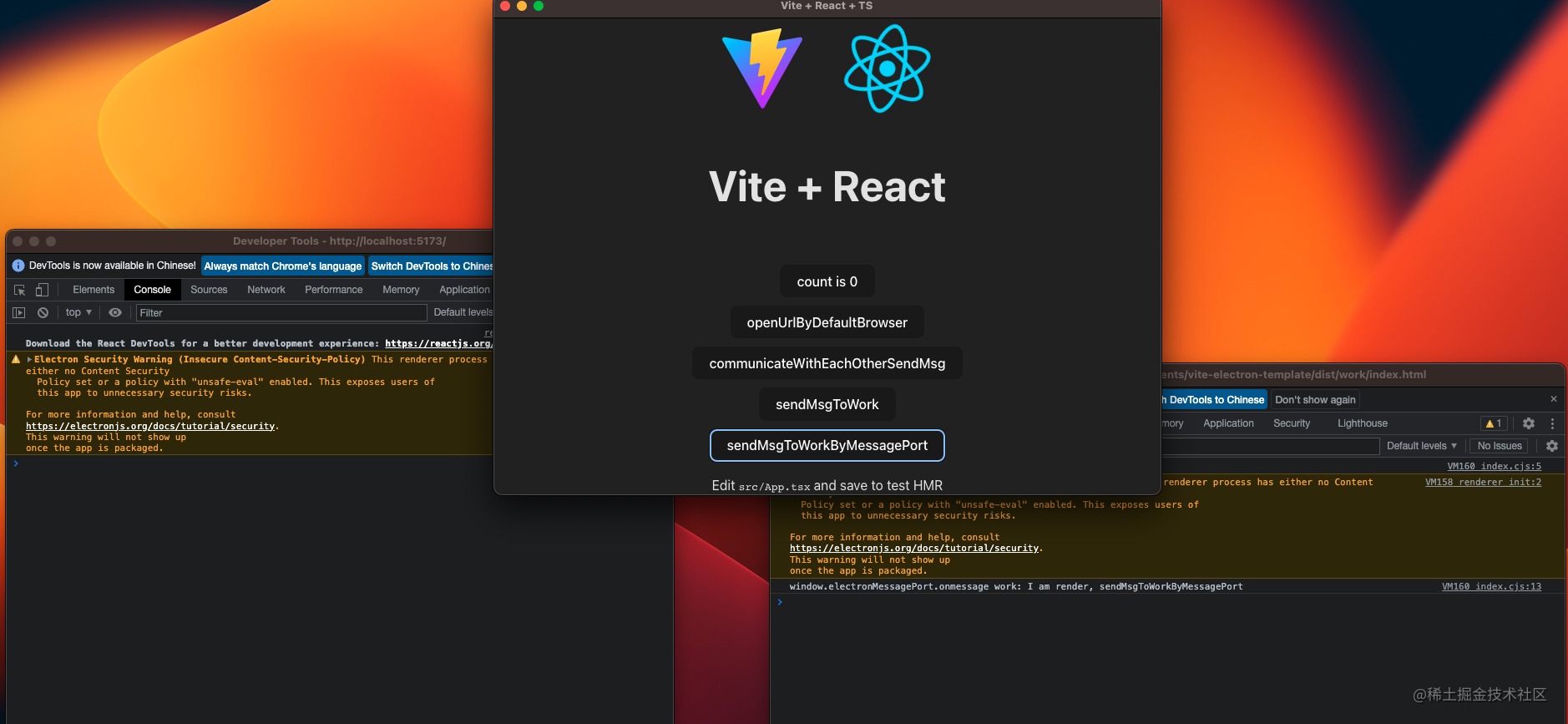1568x724 pixels.
Task: Click the warning triangle icon in left console
Action: coord(16,359)
